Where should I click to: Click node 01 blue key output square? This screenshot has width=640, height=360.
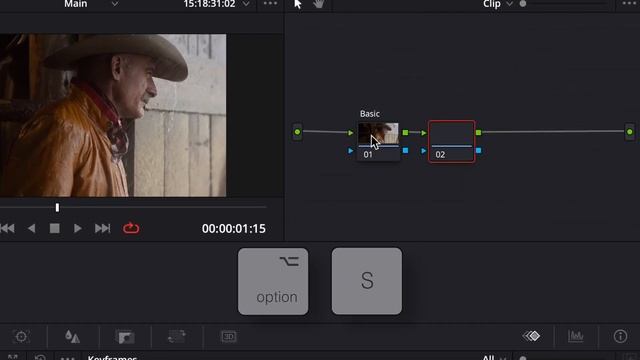tap(405, 151)
